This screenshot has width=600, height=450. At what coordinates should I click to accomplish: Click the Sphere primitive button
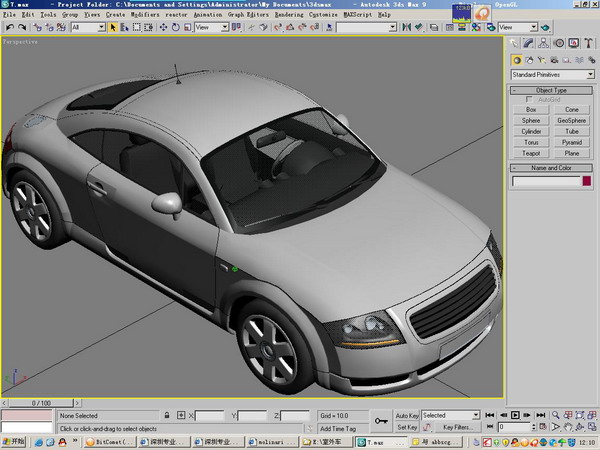(531, 121)
